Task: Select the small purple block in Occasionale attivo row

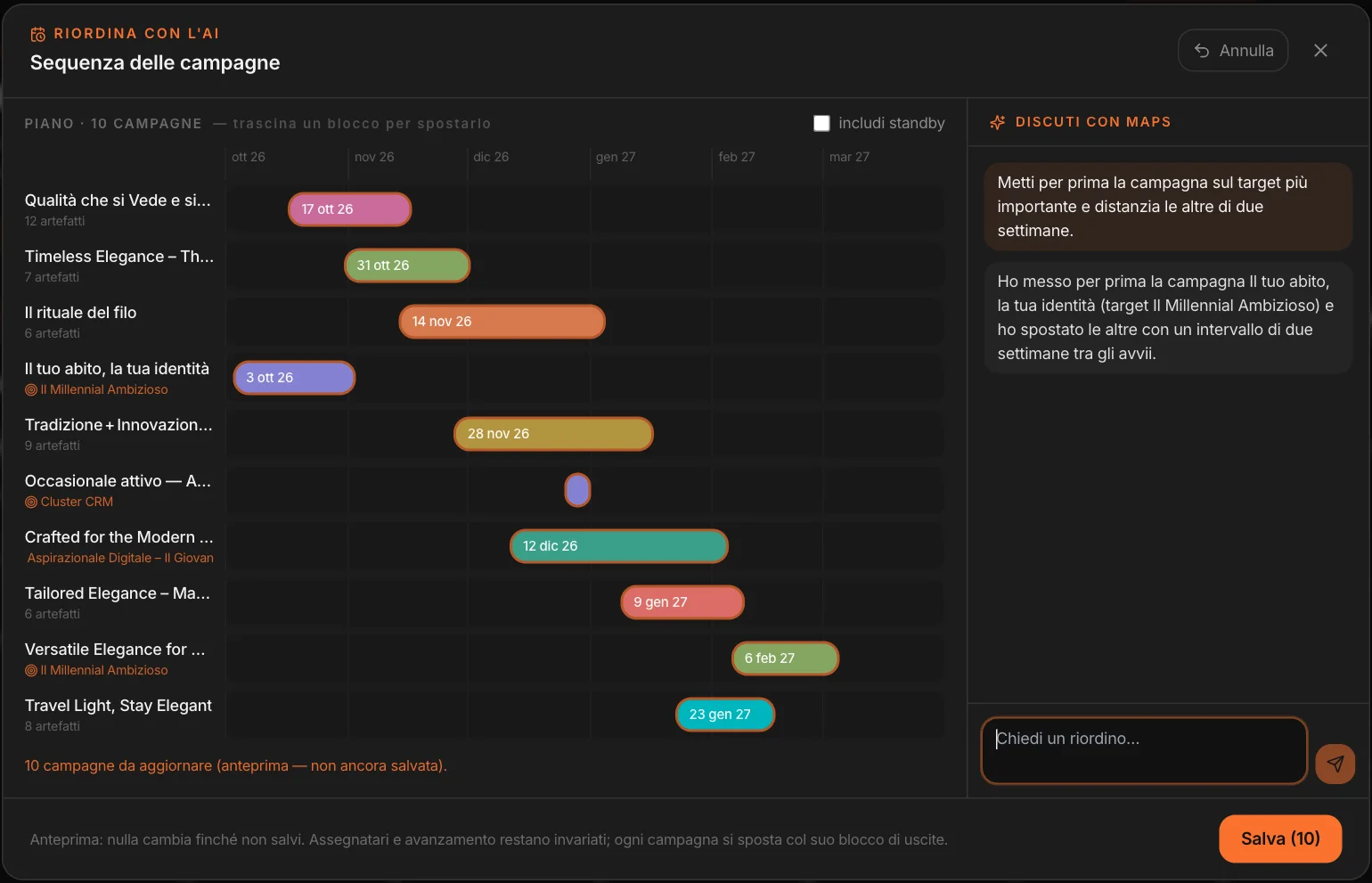Action: point(577,490)
